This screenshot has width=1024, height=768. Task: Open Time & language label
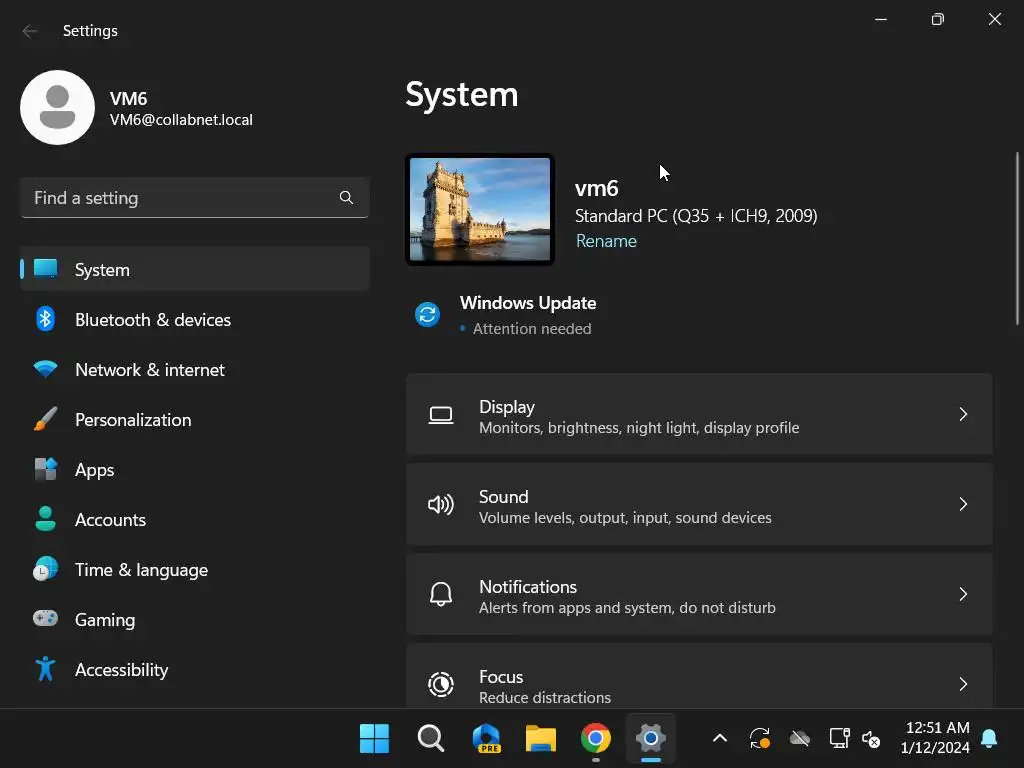tap(141, 570)
